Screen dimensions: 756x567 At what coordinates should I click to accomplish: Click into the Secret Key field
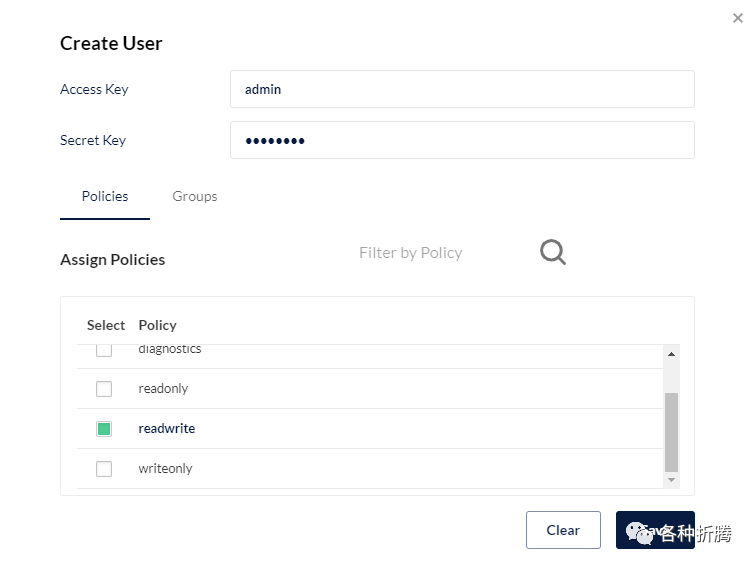tap(462, 140)
